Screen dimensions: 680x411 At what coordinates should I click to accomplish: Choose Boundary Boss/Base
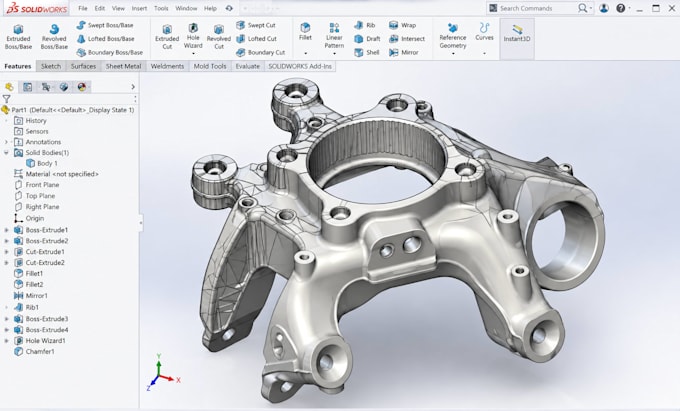click(x=109, y=52)
